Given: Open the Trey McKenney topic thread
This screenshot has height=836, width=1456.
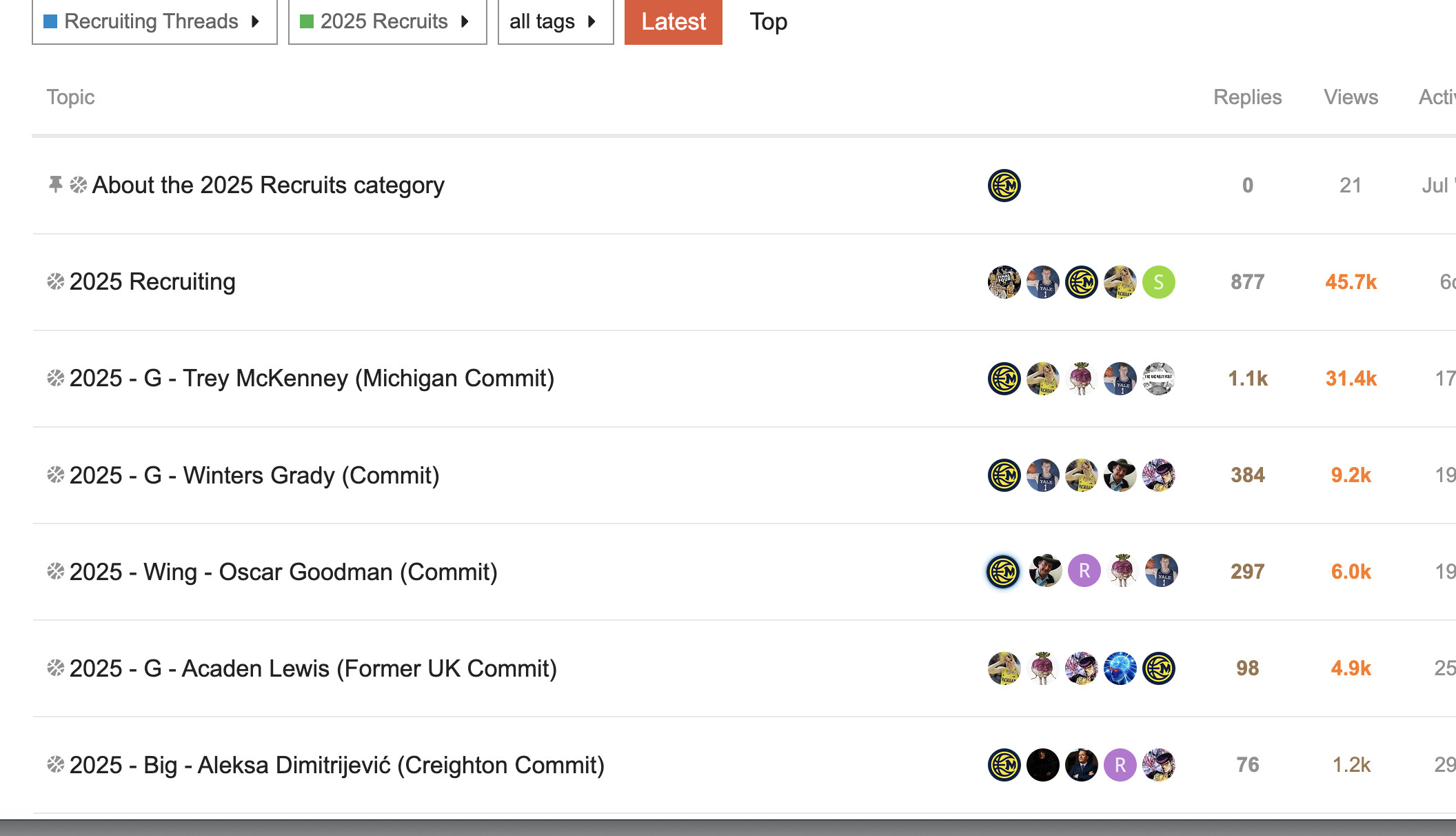Looking at the screenshot, I should tap(312, 379).
